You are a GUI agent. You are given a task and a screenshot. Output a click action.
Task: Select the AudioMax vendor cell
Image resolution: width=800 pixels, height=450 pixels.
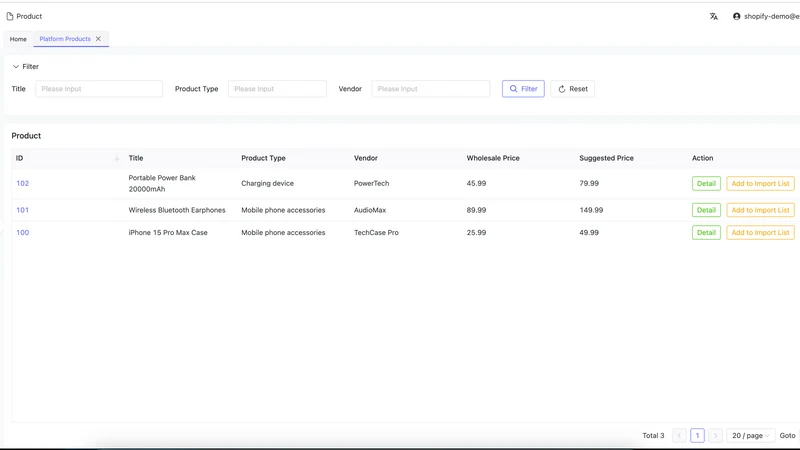pos(370,210)
